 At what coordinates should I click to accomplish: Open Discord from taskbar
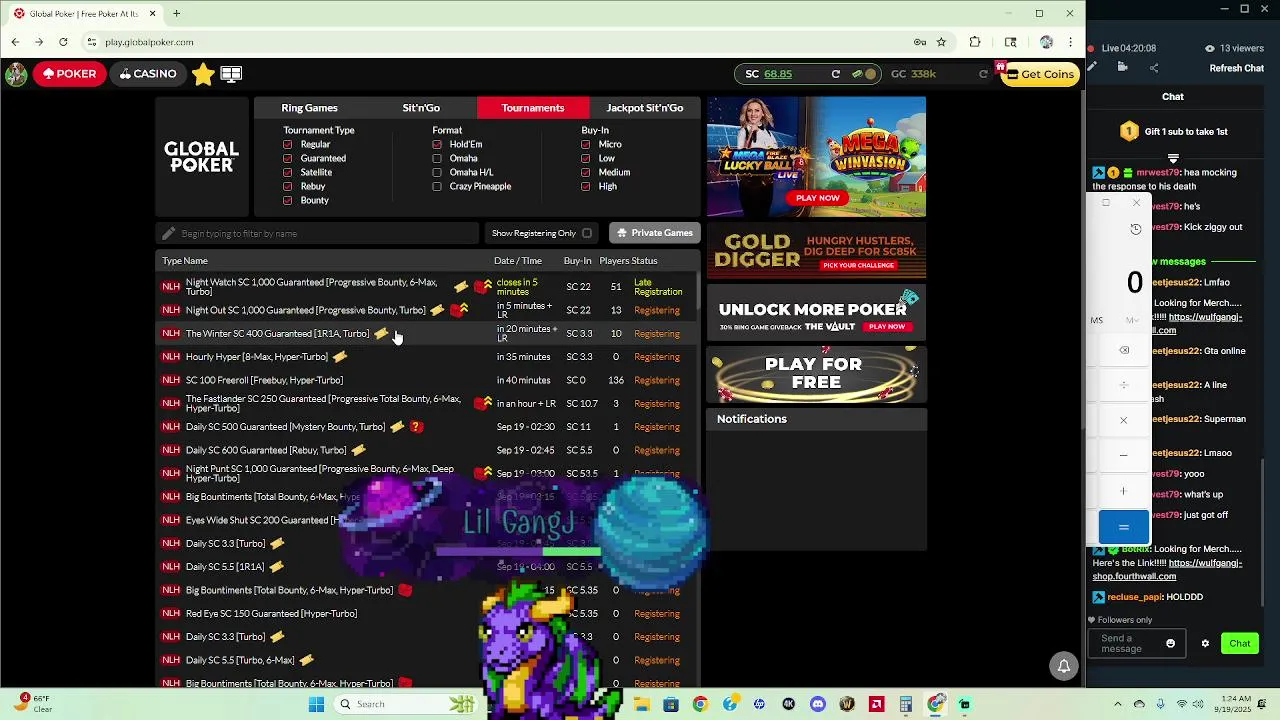coord(818,704)
